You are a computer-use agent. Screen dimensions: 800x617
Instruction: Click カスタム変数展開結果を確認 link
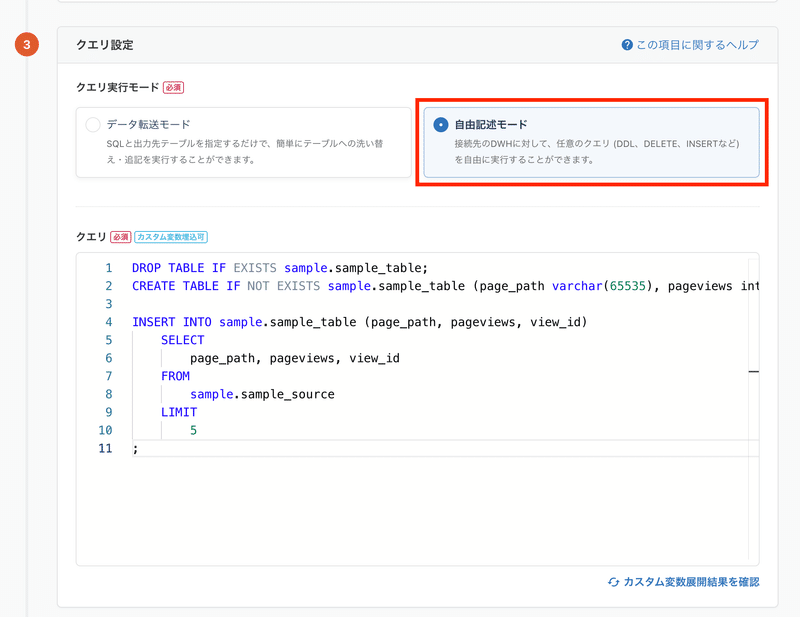click(x=691, y=582)
